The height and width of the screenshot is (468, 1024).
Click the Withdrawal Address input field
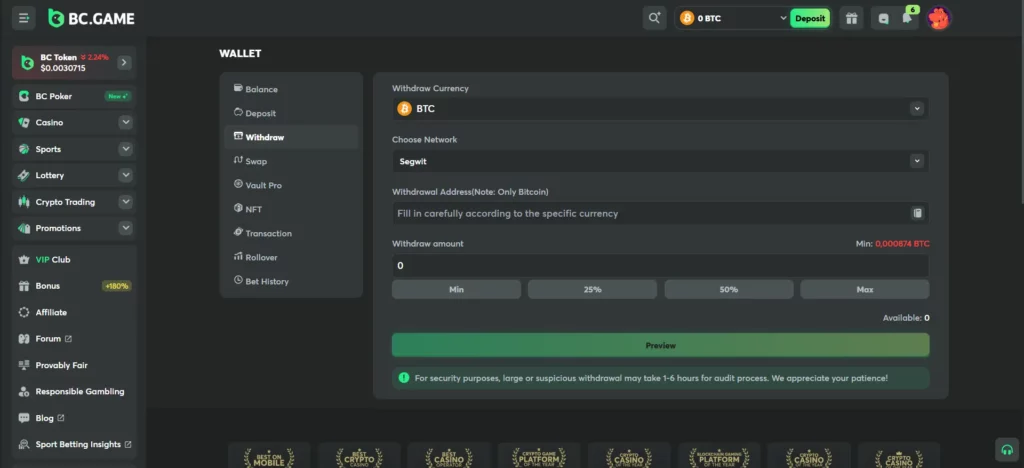(650, 213)
